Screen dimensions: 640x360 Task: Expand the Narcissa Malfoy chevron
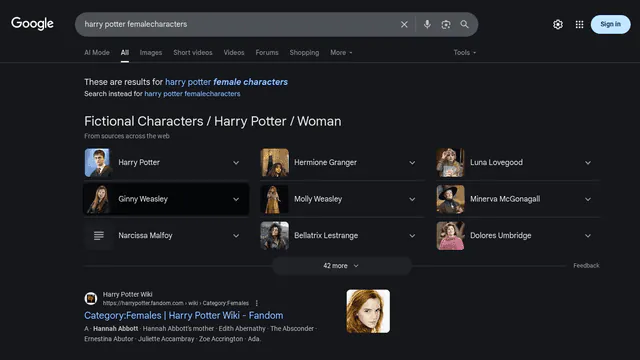point(236,236)
